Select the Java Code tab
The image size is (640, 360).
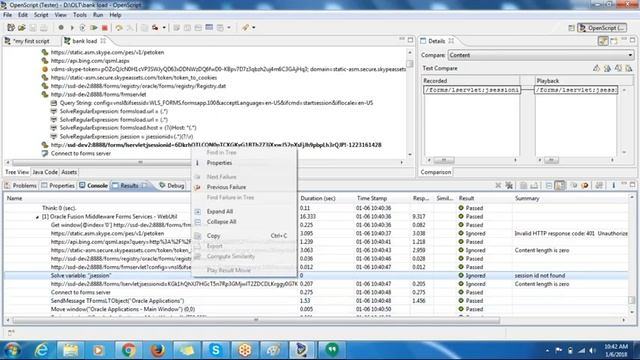[x=45, y=172]
